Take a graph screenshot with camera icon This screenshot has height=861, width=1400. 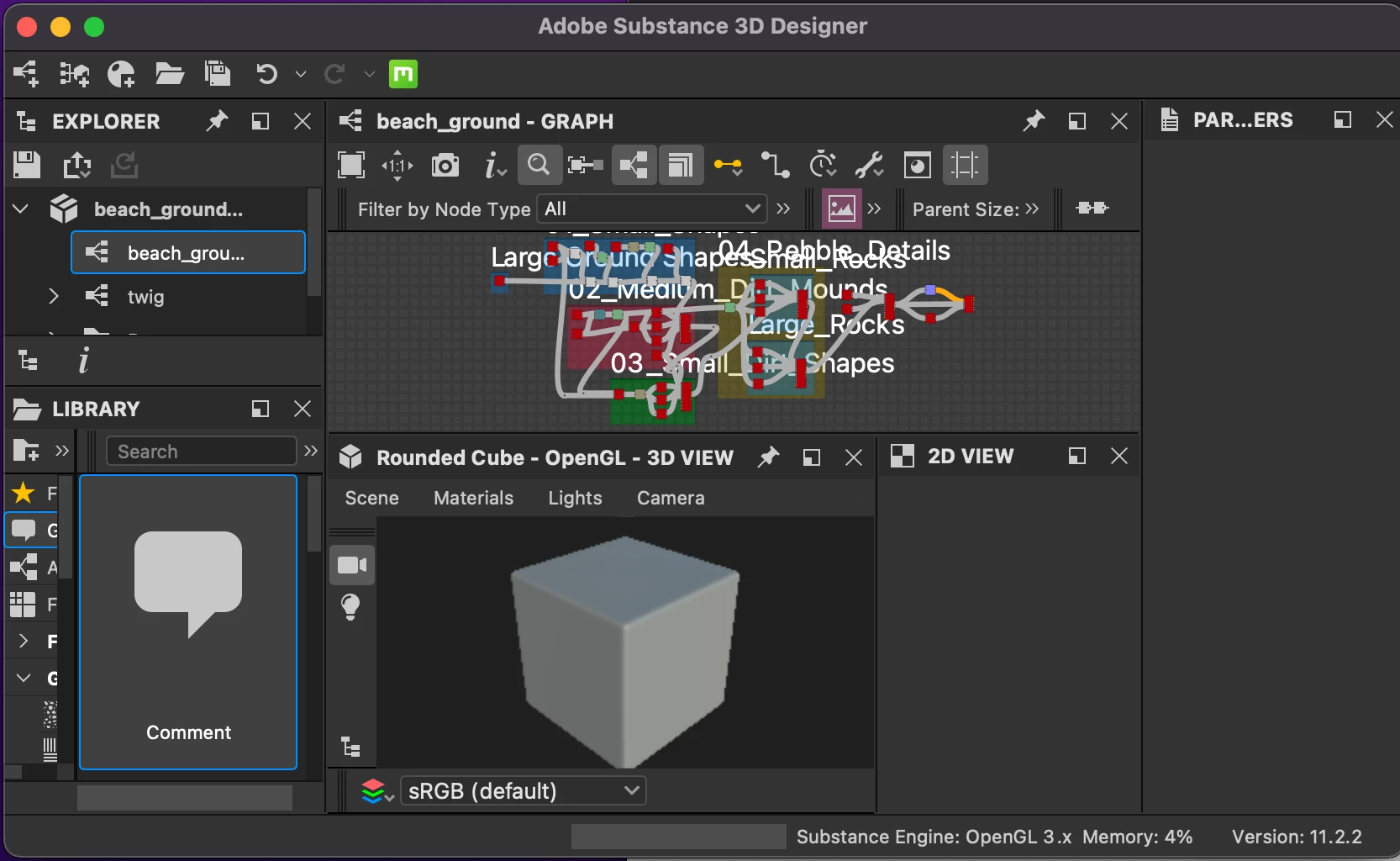point(445,165)
